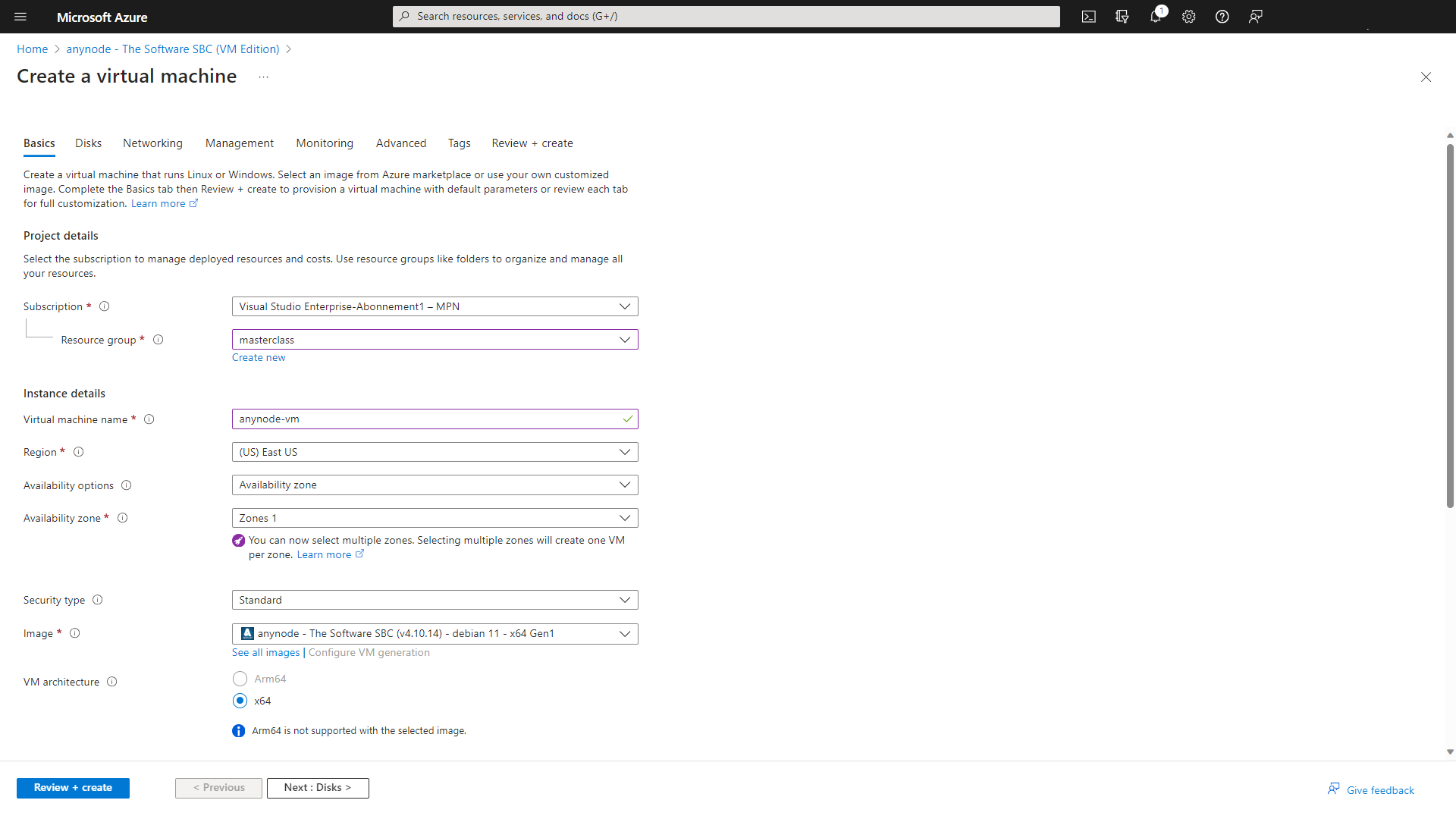Switch to the Networking tab
Screen dimensions: 1456x819
(152, 142)
